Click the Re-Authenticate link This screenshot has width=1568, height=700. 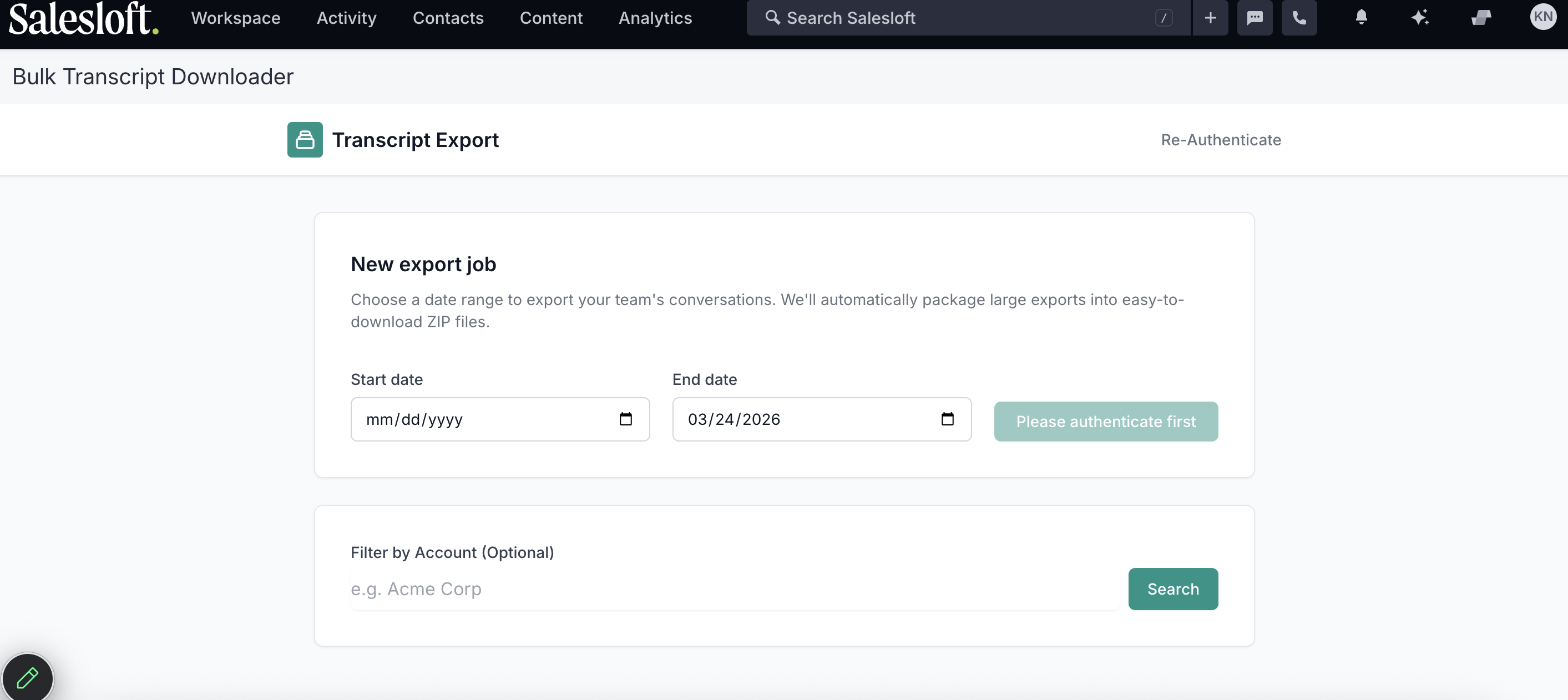[x=1221, y=139]
